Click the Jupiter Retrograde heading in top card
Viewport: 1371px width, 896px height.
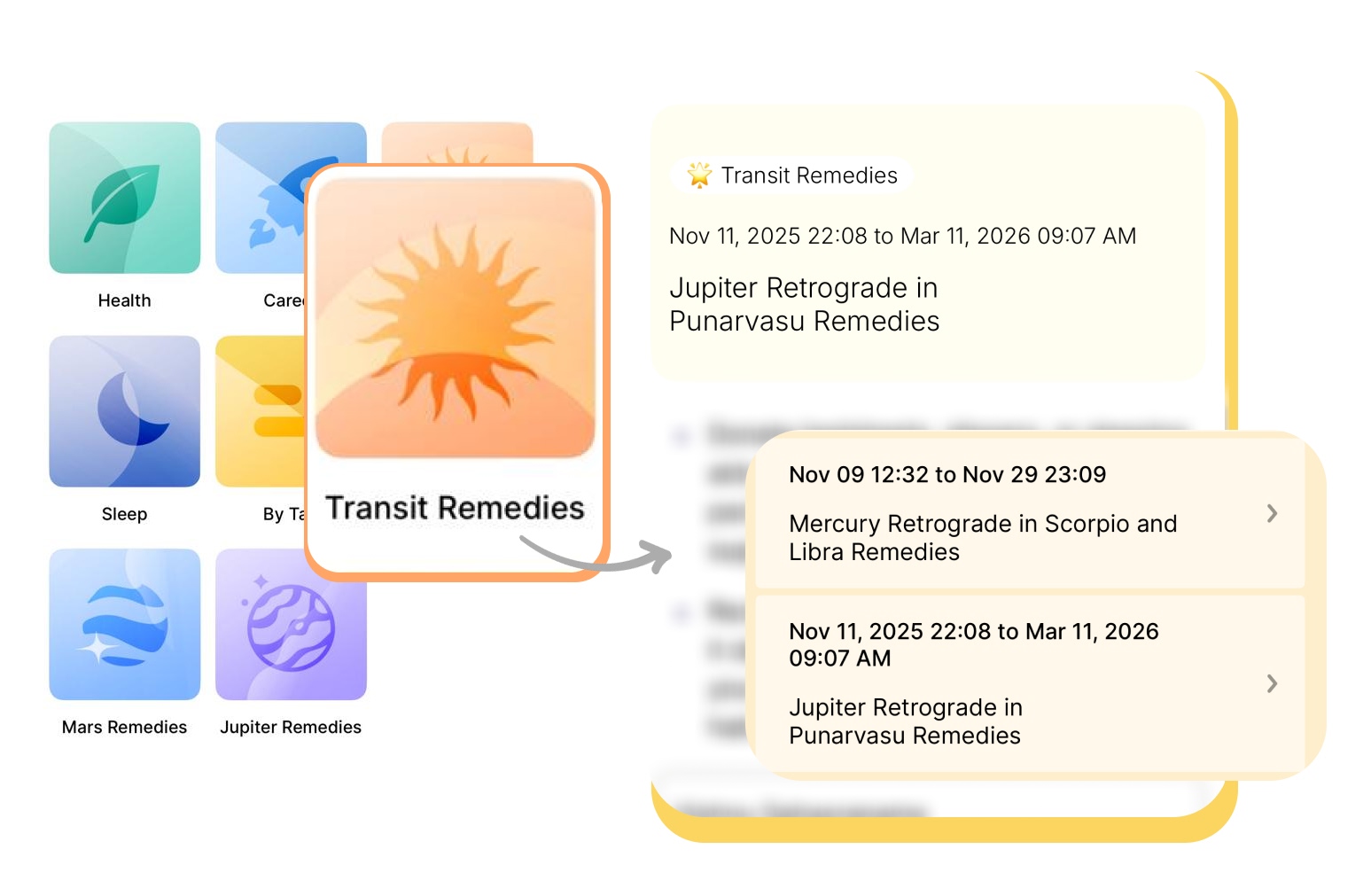(804, 304)
